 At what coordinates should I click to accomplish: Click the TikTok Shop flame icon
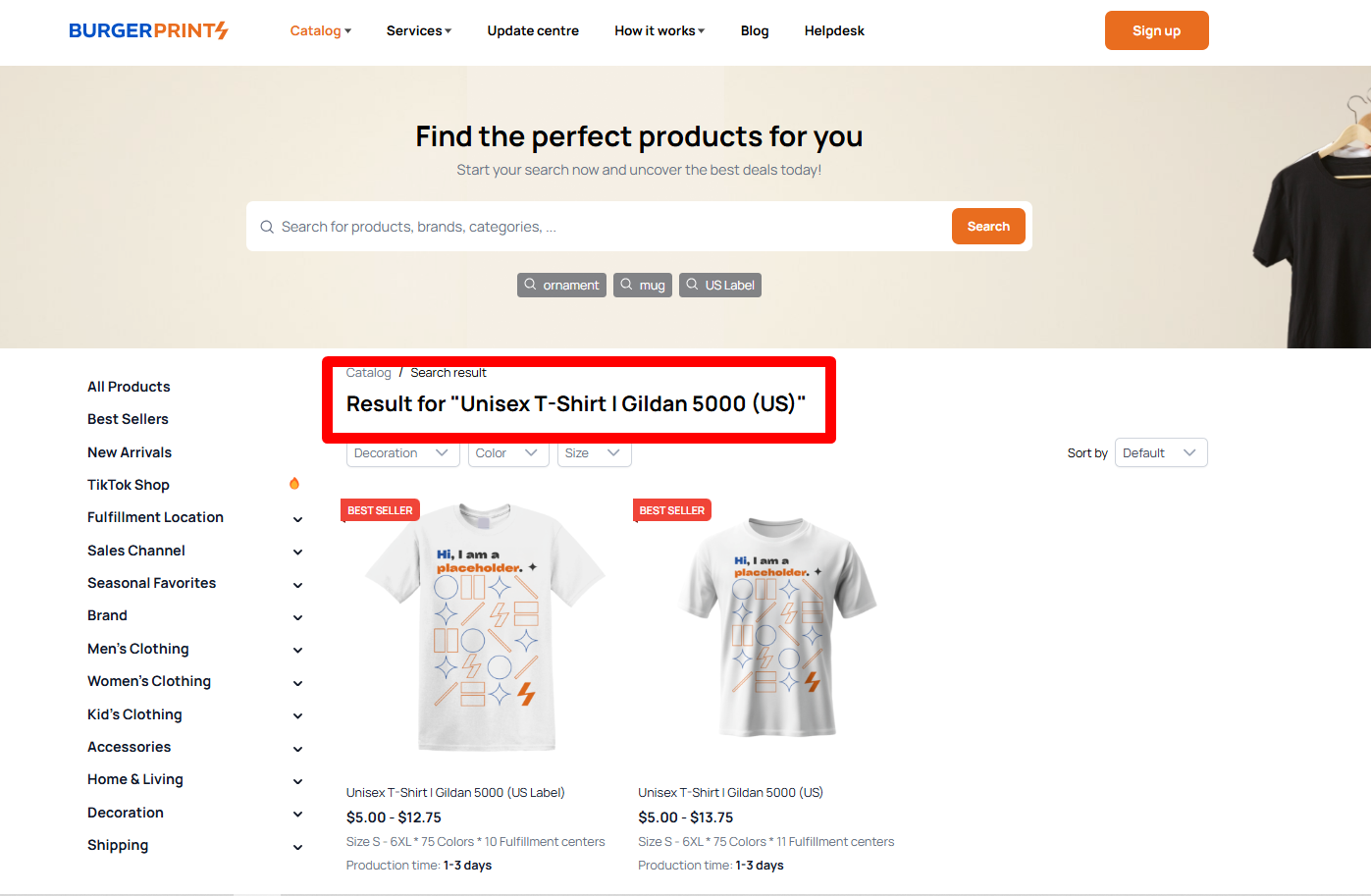(294, 484)
